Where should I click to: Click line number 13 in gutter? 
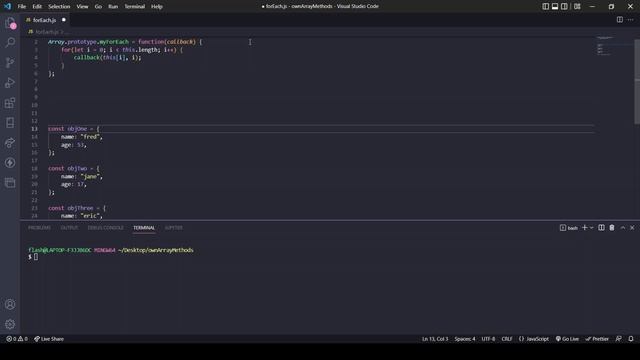(34, 129)
